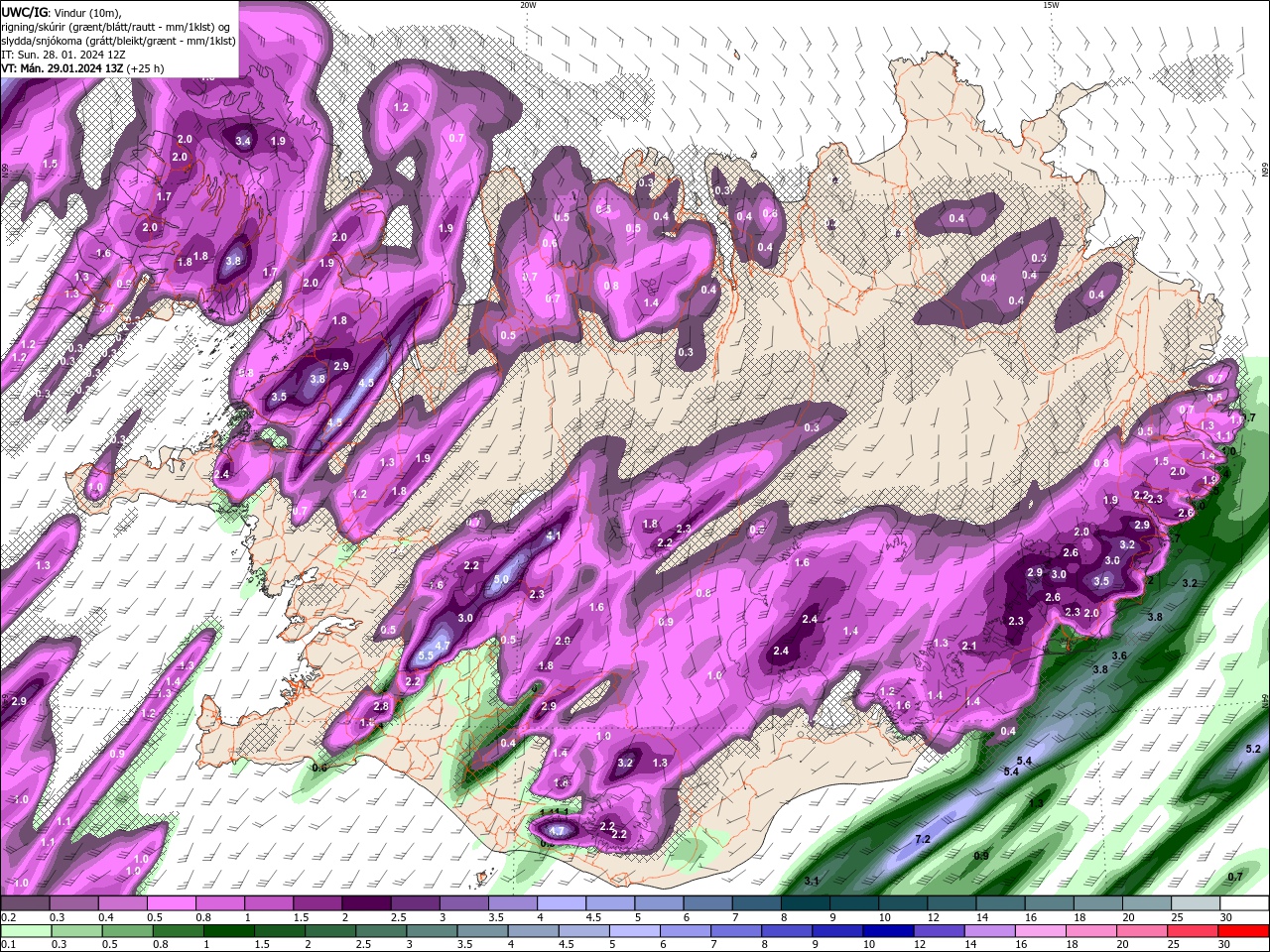
Task: Click the pale grey 25 swatch in top legend row
Action: [1197, 903]
